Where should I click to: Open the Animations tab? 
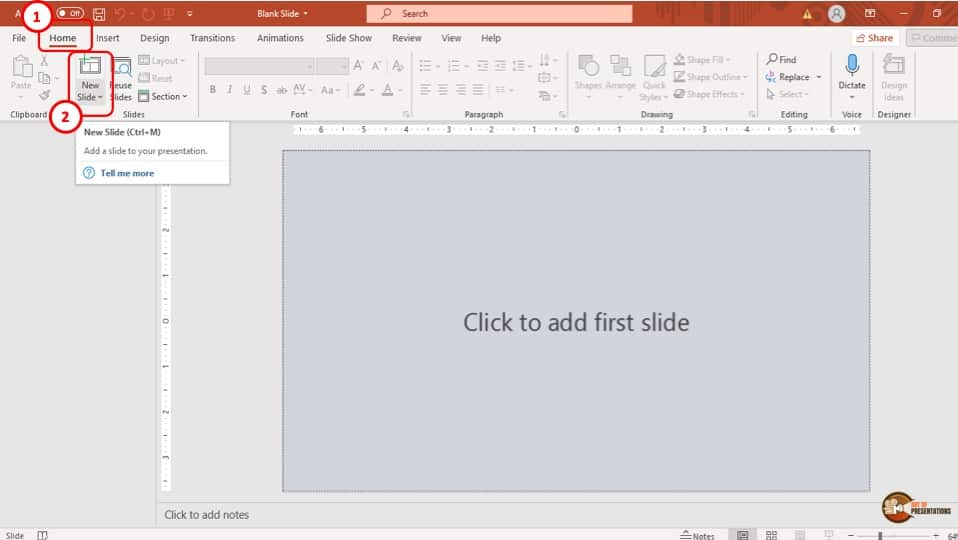coord(280,38)
